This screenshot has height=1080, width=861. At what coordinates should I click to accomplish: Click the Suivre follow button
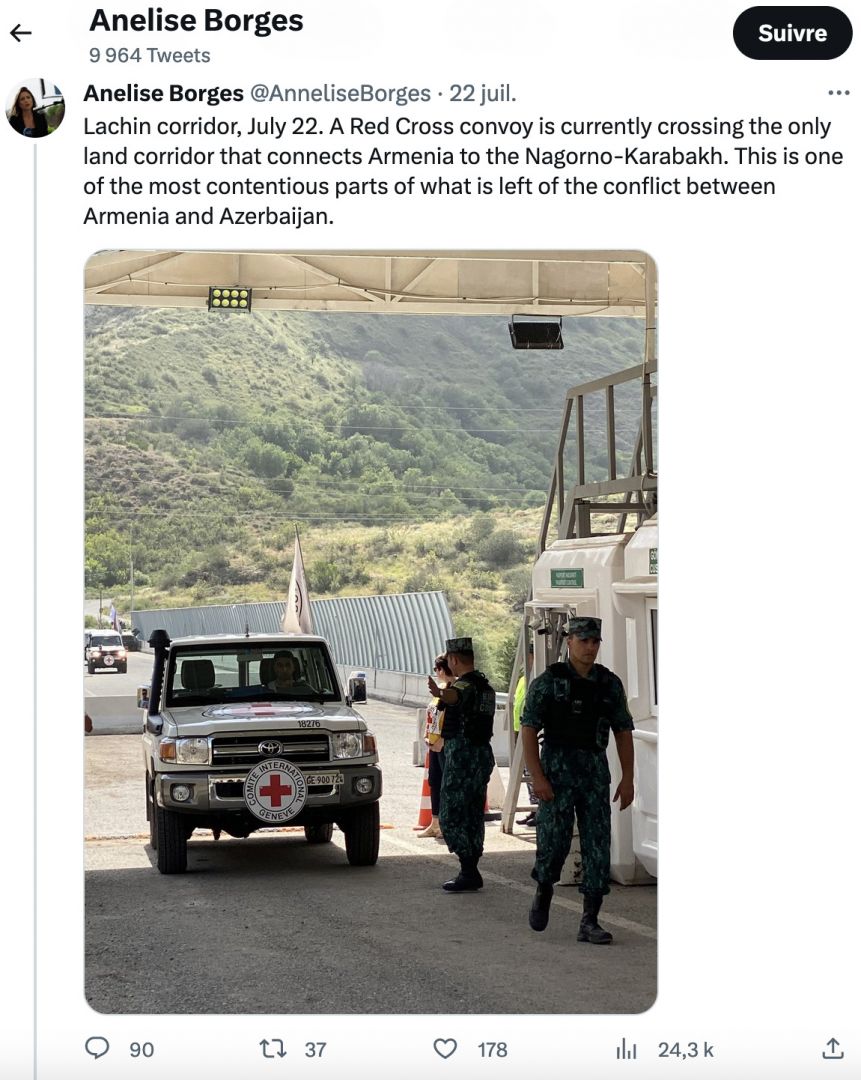click(x=792, y=33)
